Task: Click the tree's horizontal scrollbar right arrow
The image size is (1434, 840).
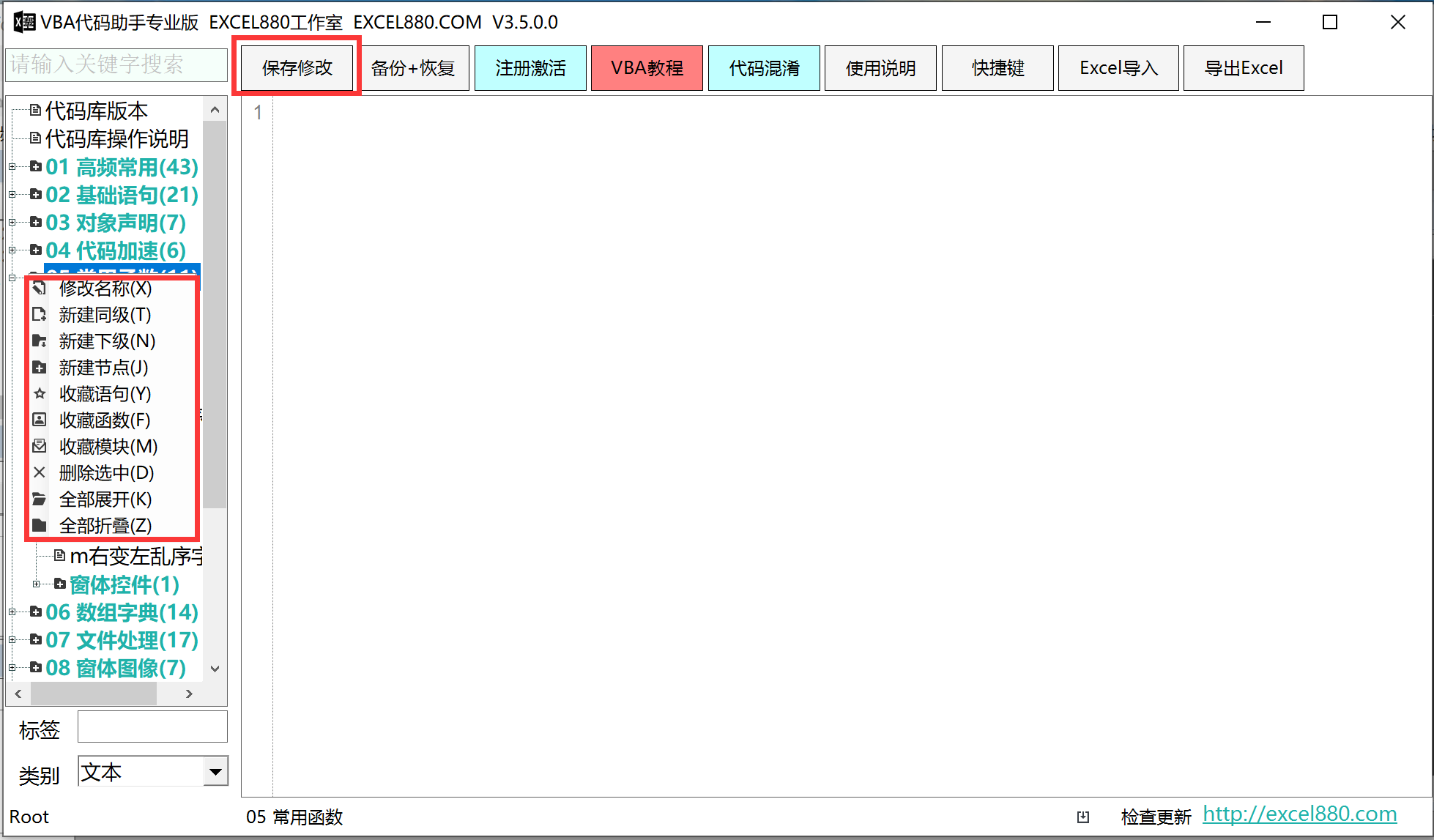Action: 189,694
